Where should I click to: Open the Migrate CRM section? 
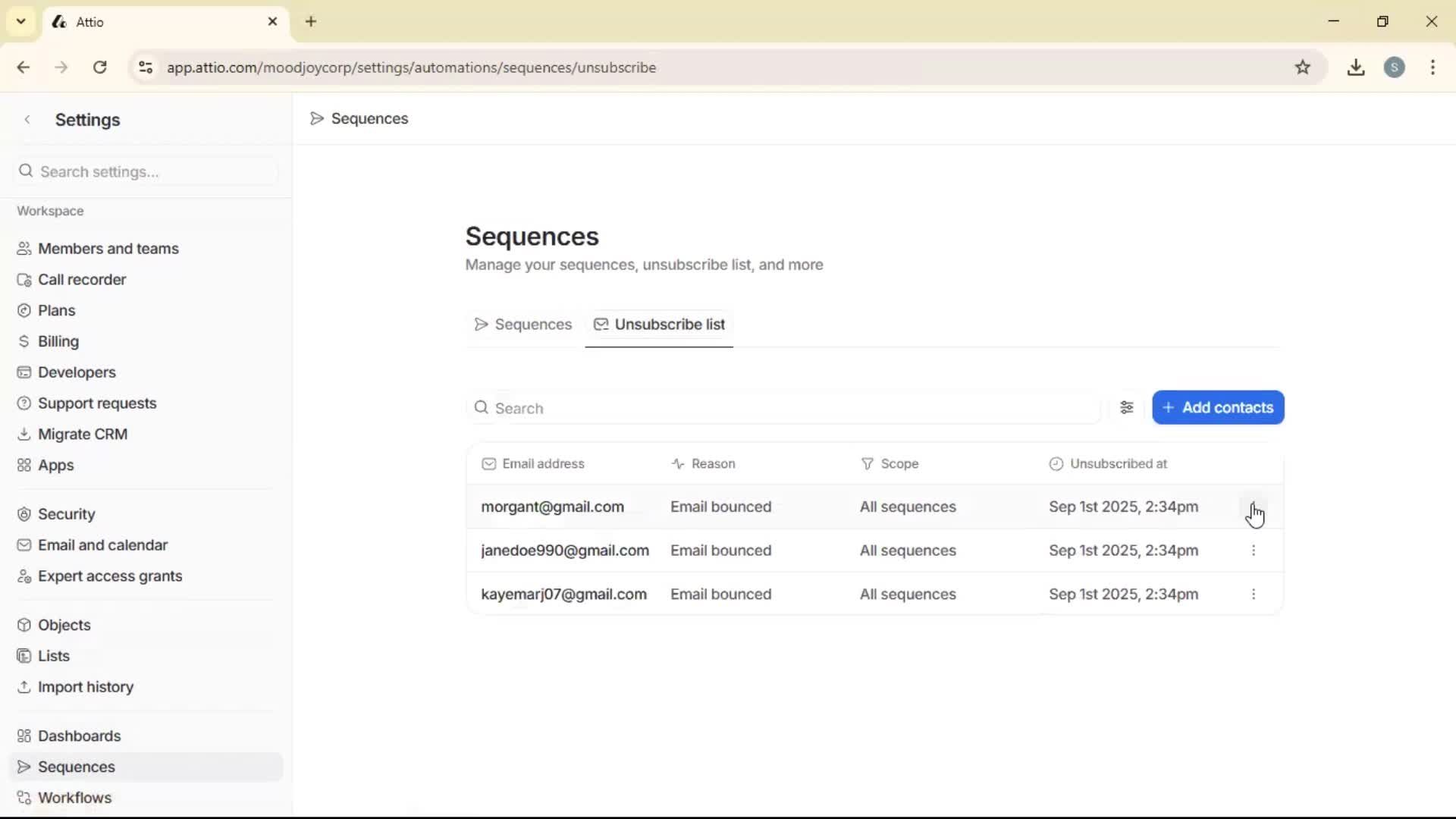(82, 434)
